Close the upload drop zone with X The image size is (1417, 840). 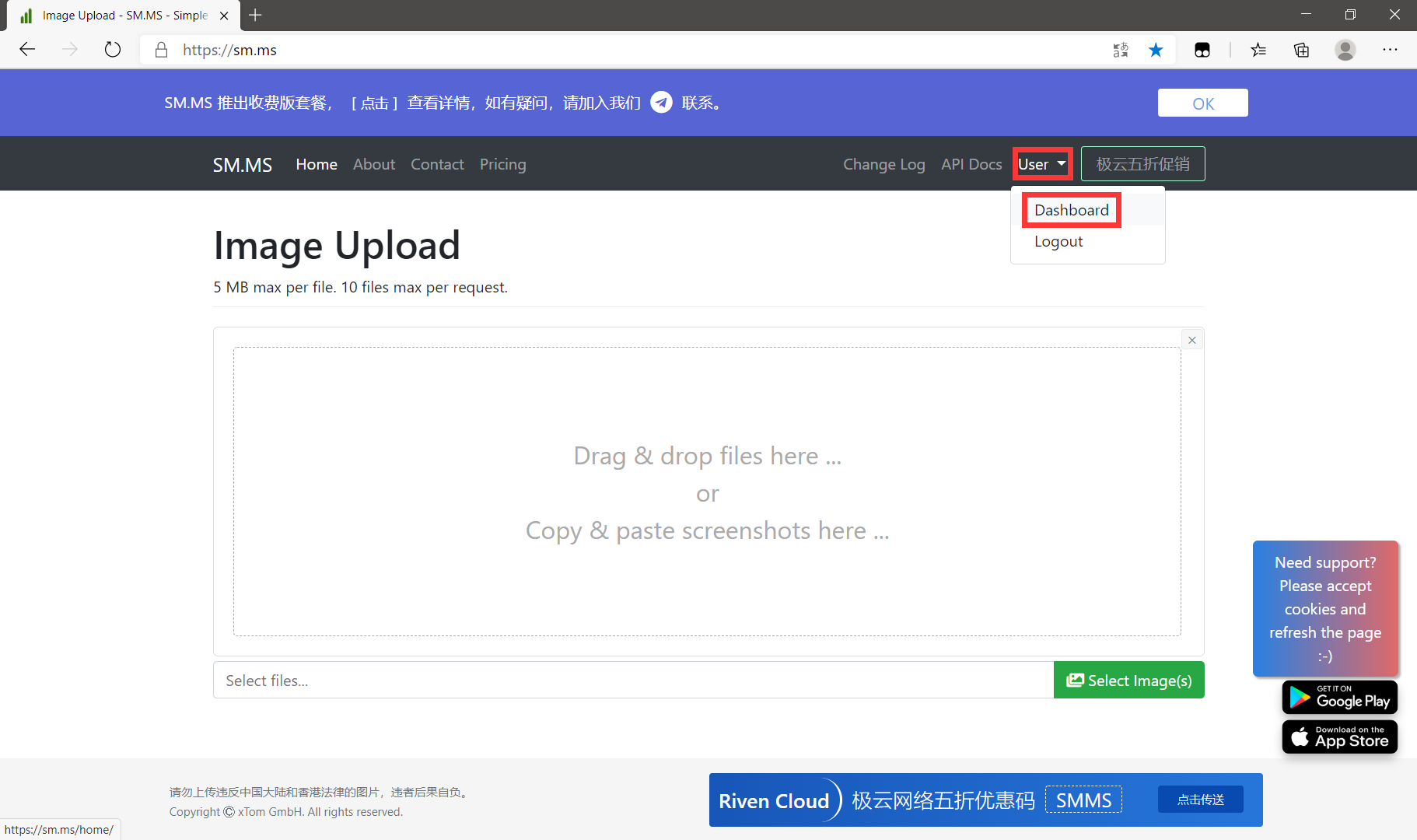[x=1191, y=340]
